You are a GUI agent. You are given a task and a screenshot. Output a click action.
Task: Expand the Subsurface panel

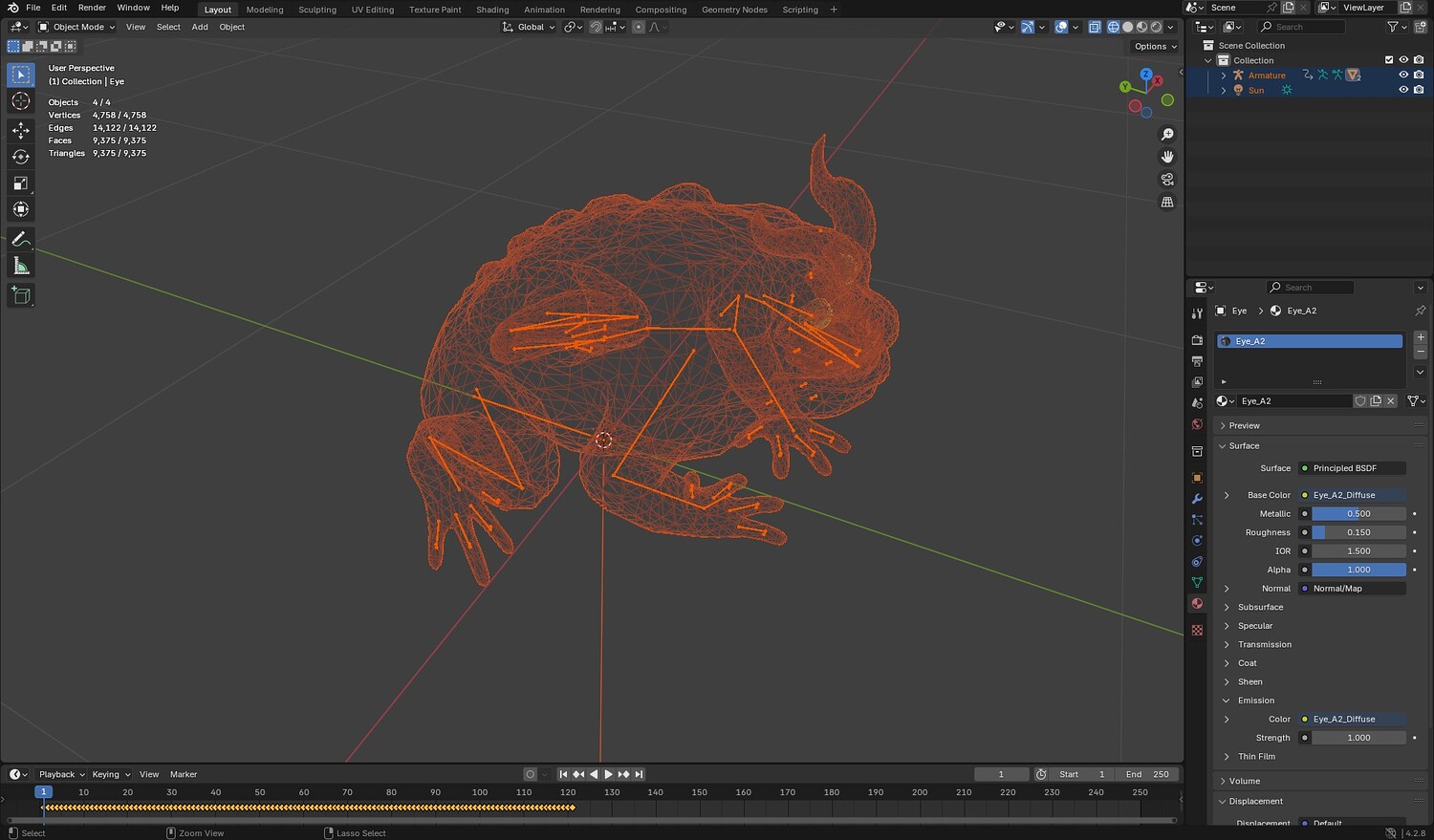pos(1260,607)
